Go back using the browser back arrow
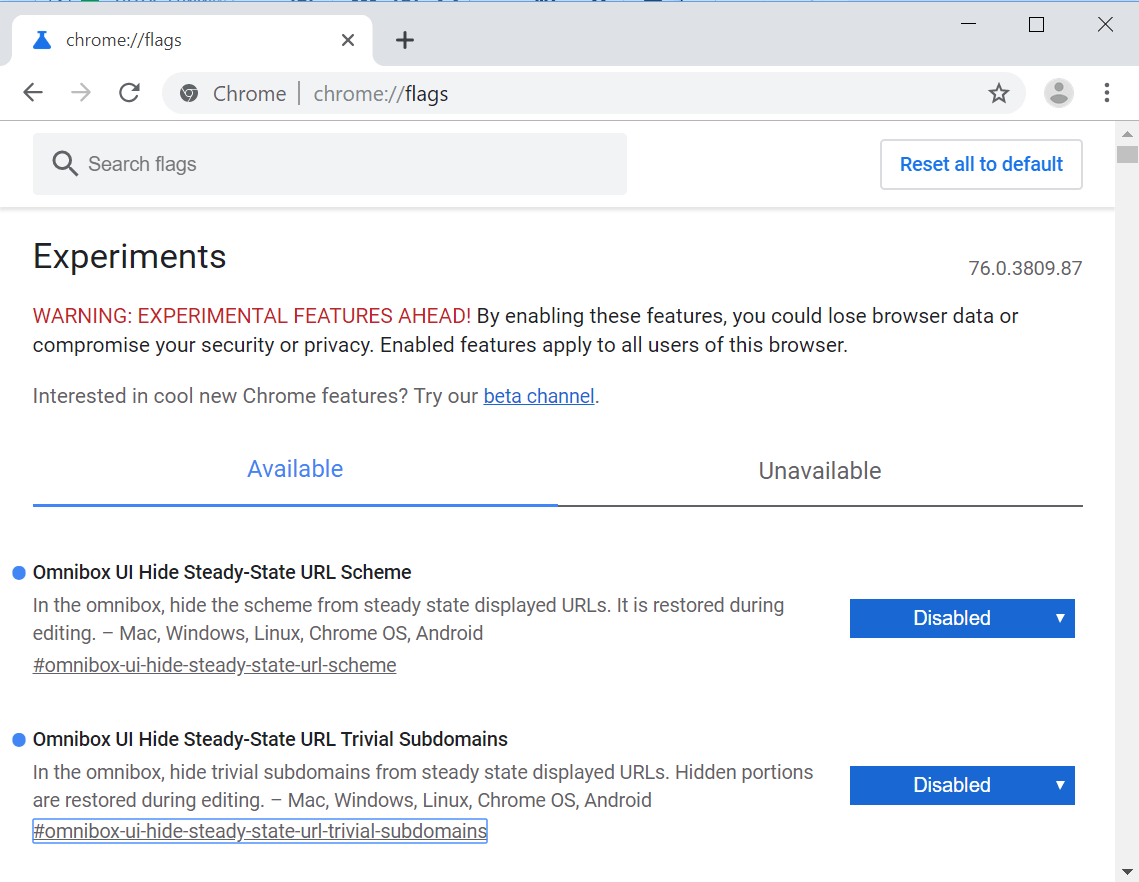 coord(33,93)
